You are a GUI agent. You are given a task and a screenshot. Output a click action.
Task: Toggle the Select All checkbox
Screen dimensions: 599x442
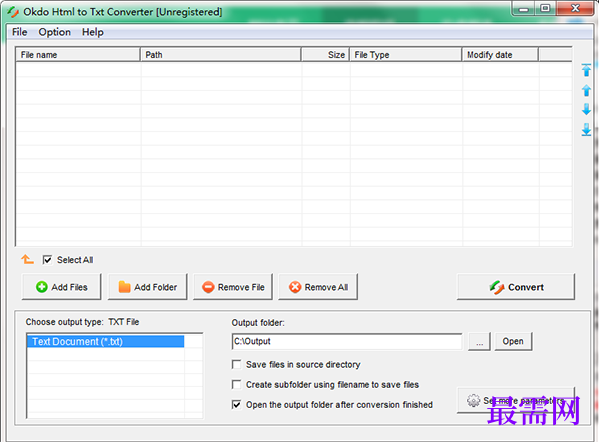(x=47, y=260)
